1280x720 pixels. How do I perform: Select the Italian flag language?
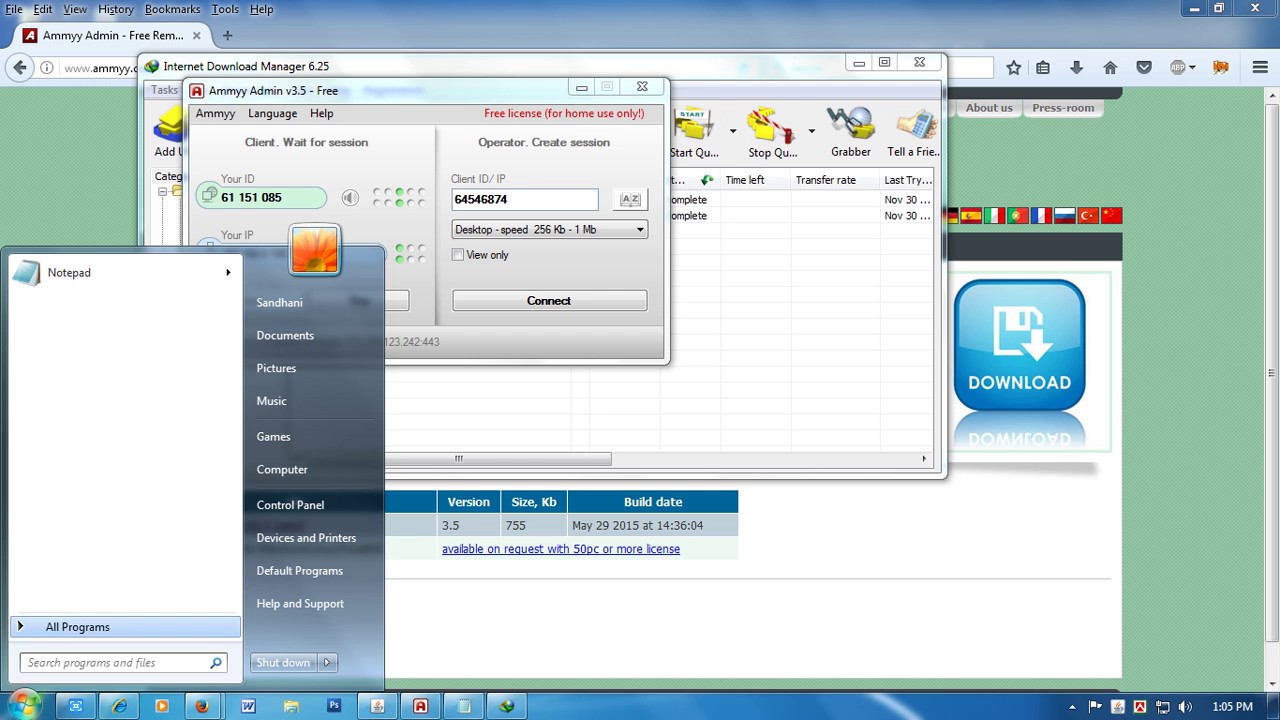pos(994,215)
